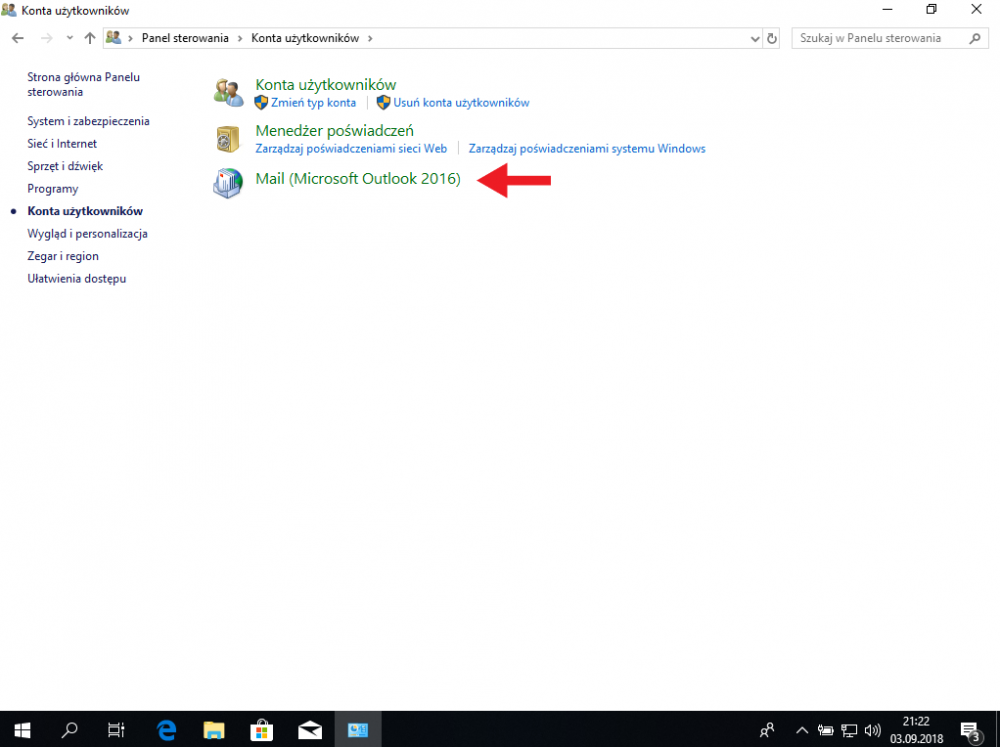Select the Konta użytkowników breadcrumb
The image size is (1000, 747).
coord(305,38)
